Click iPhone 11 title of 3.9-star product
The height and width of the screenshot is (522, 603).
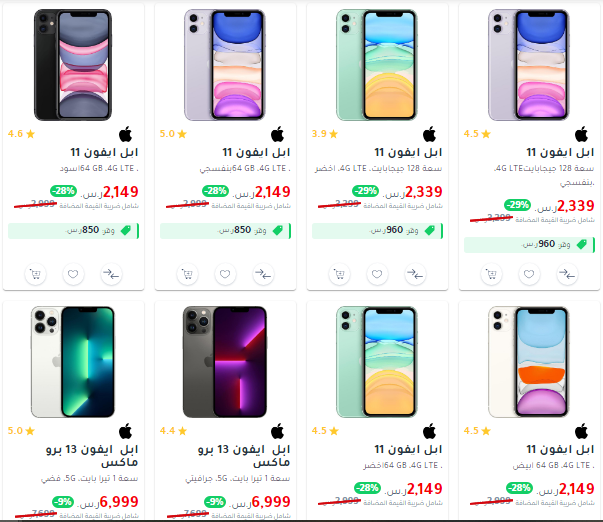[x=408, y=152]
